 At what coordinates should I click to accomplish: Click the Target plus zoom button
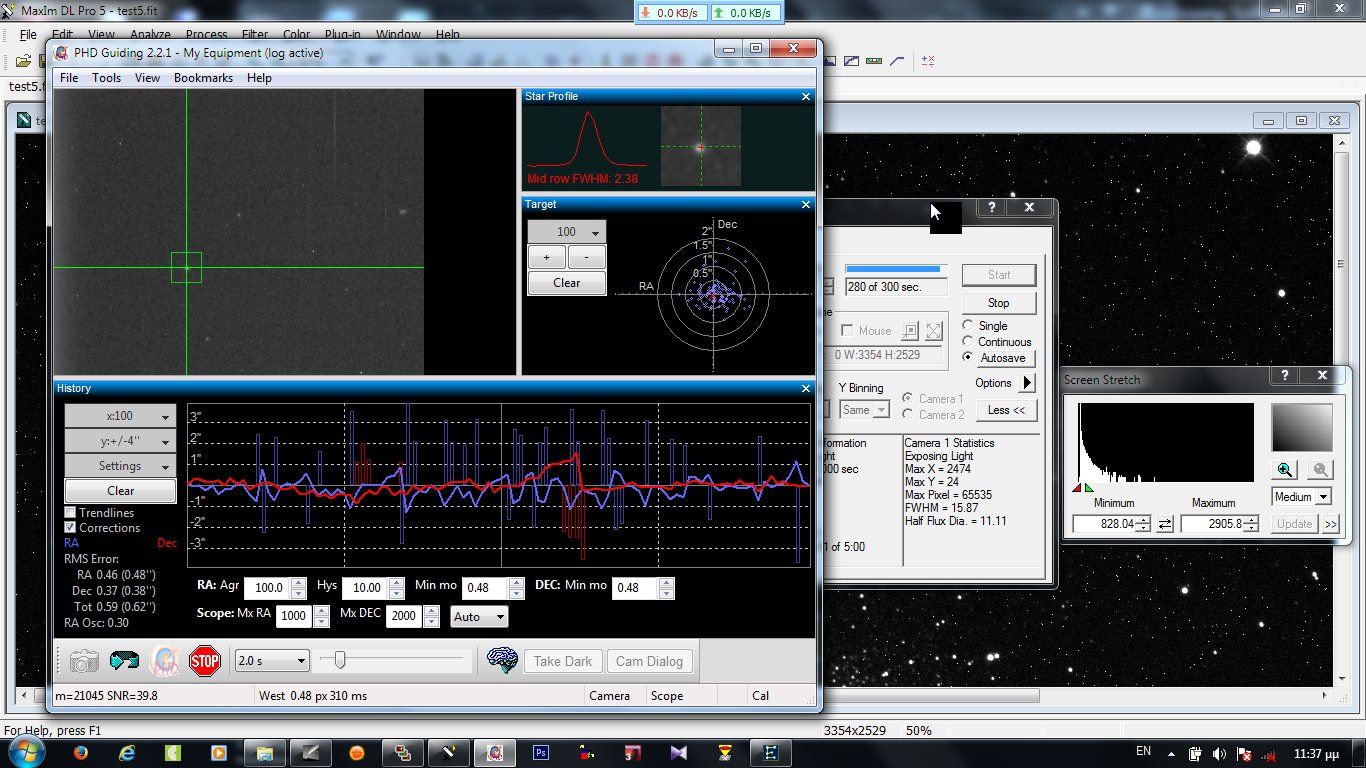click(x=546, y=257)
